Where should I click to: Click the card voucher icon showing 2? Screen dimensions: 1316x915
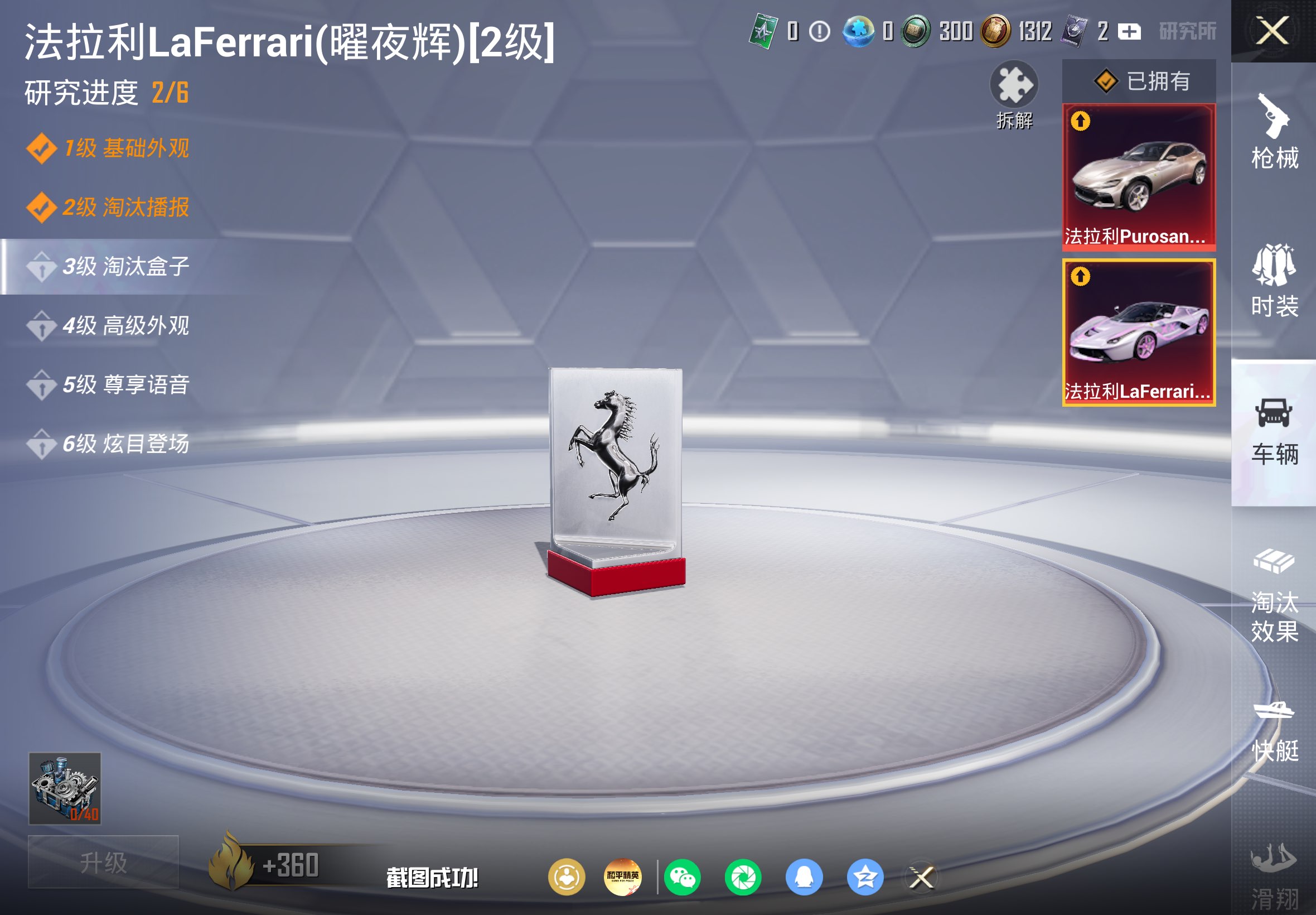(x=1074, y=31)
